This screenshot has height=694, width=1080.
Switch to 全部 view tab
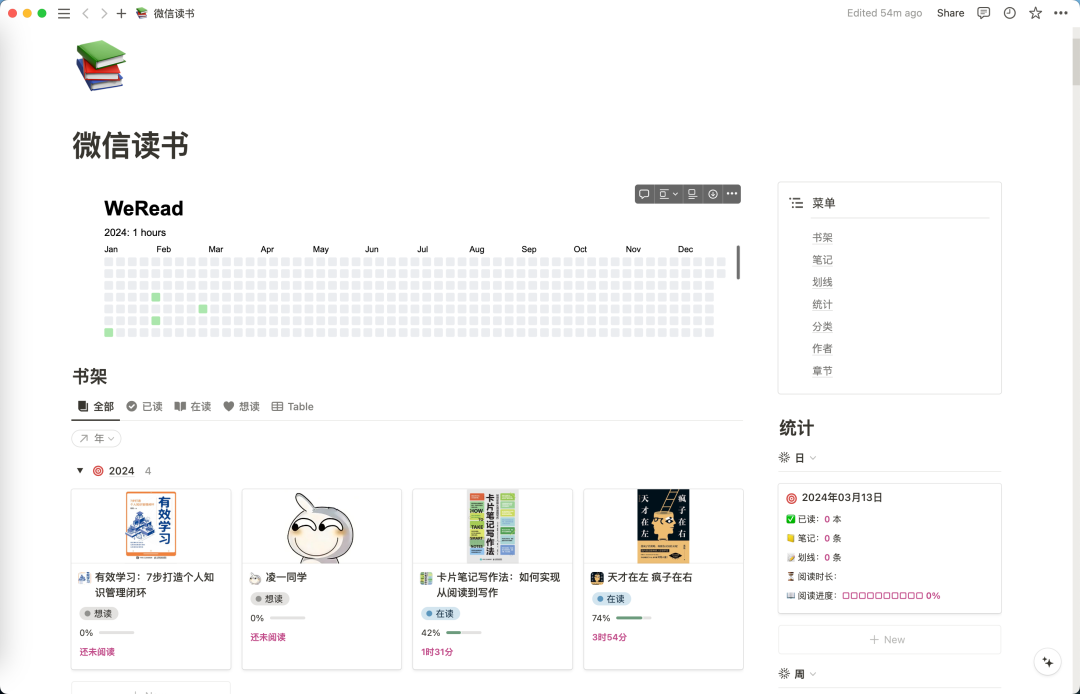96,407
